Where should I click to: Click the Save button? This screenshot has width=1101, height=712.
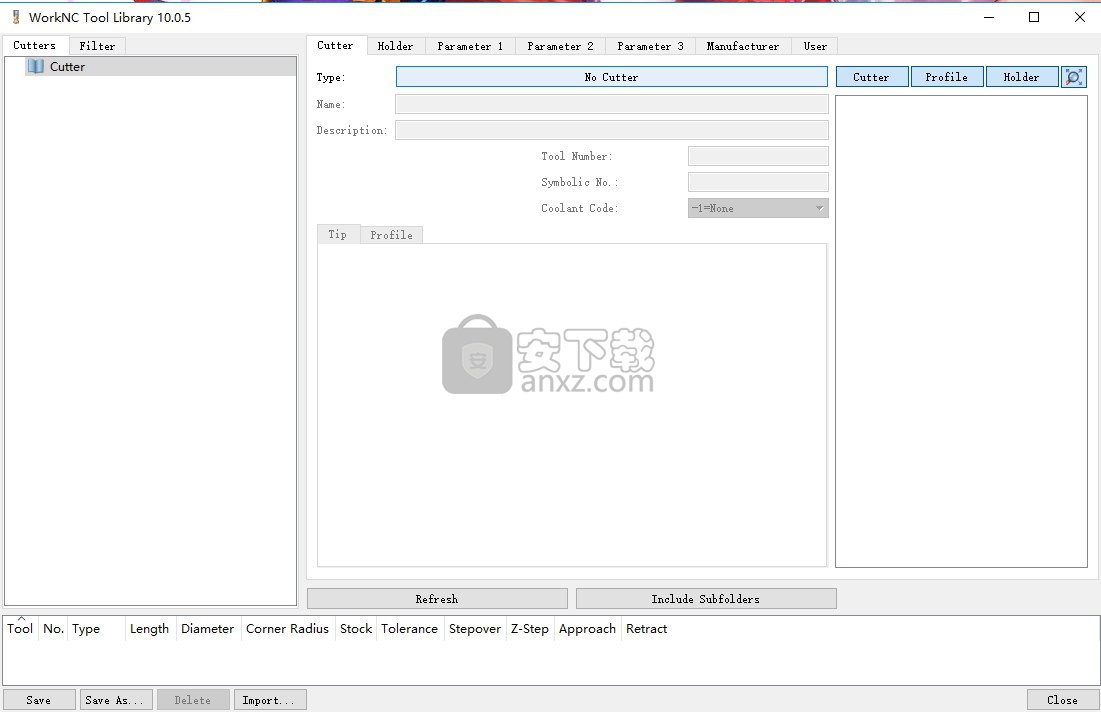click(39, 700)
